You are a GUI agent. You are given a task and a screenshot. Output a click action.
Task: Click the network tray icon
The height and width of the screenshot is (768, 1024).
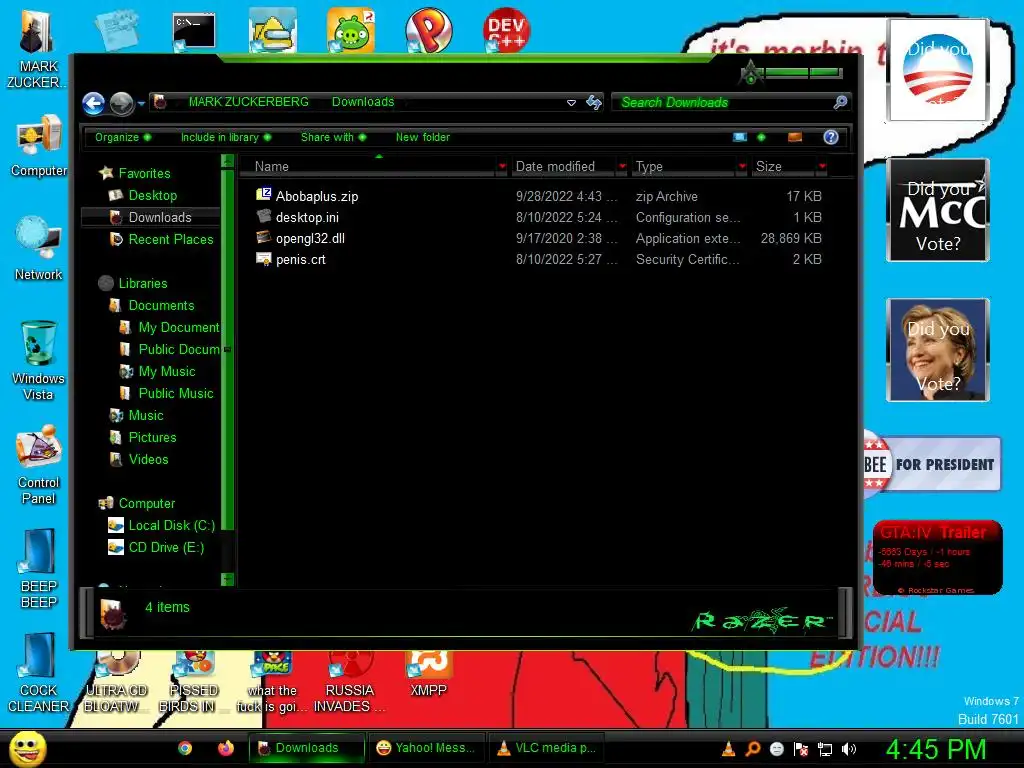point(825,749)
